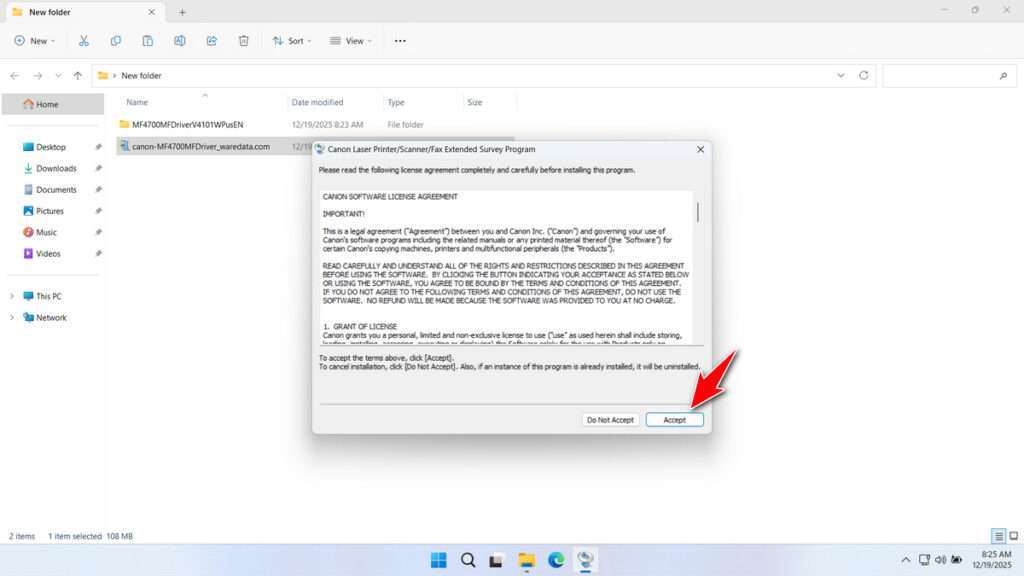Image resolution: width=1024 pixels, height=576 pixels.
Task: Expand the This PC tree node
Action: tap(12, 296)
